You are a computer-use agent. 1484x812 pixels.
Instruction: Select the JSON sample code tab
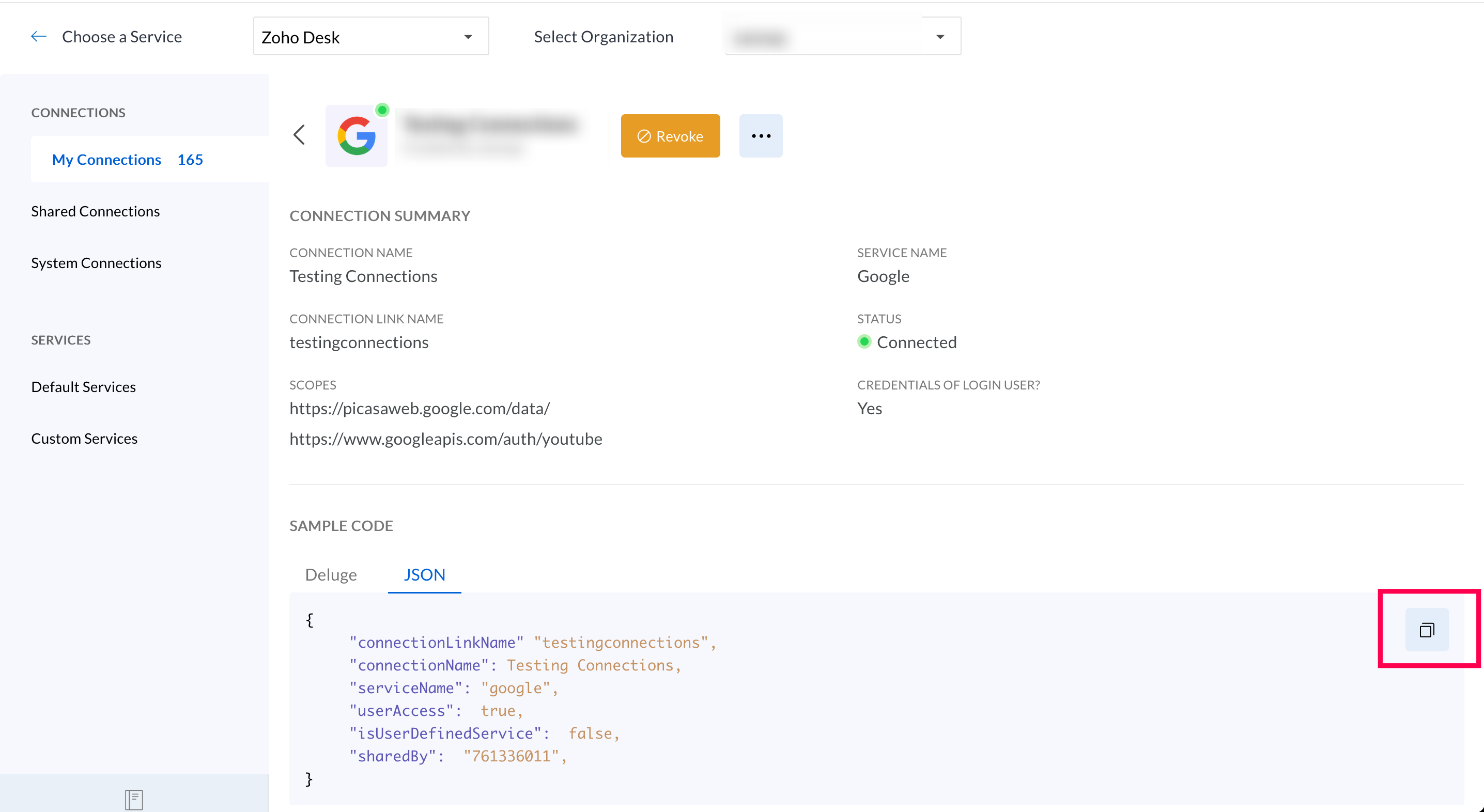click(424, 575)
